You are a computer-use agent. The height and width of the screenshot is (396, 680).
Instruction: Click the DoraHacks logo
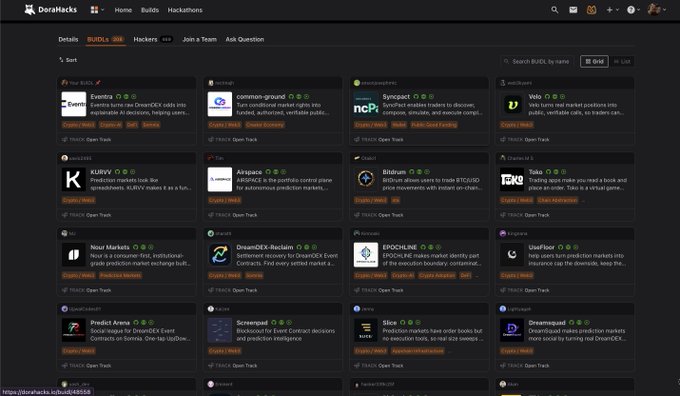(50, 10)
